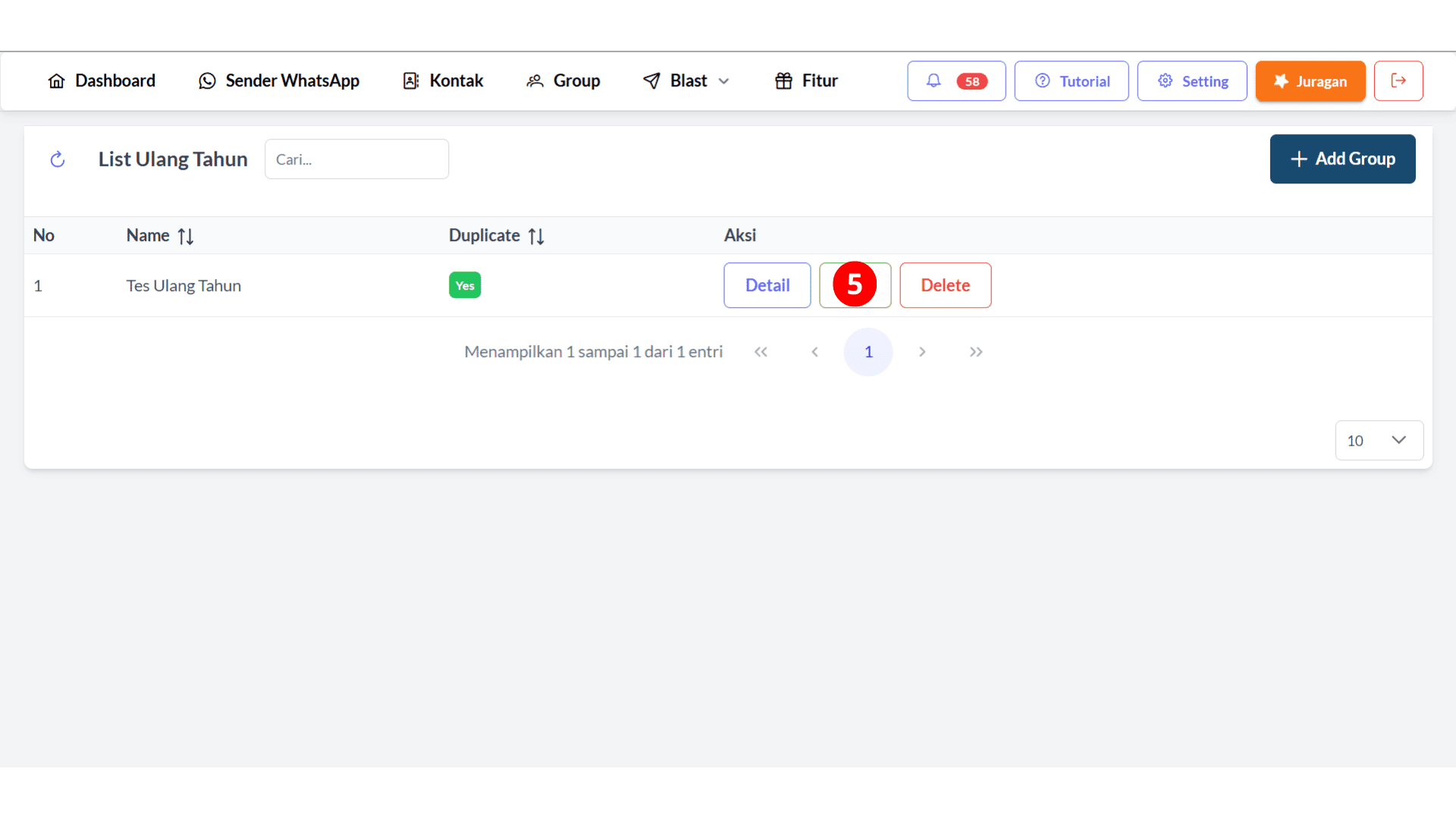Click the notification bell icon
Image resolution: width=1456 pixels, height=819 pixels.
(934, 80)
